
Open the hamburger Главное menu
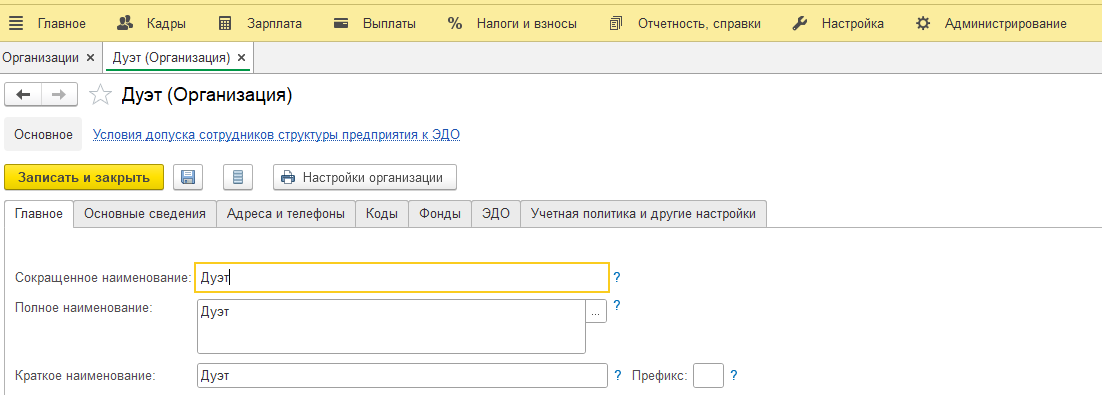click(46, 23)
